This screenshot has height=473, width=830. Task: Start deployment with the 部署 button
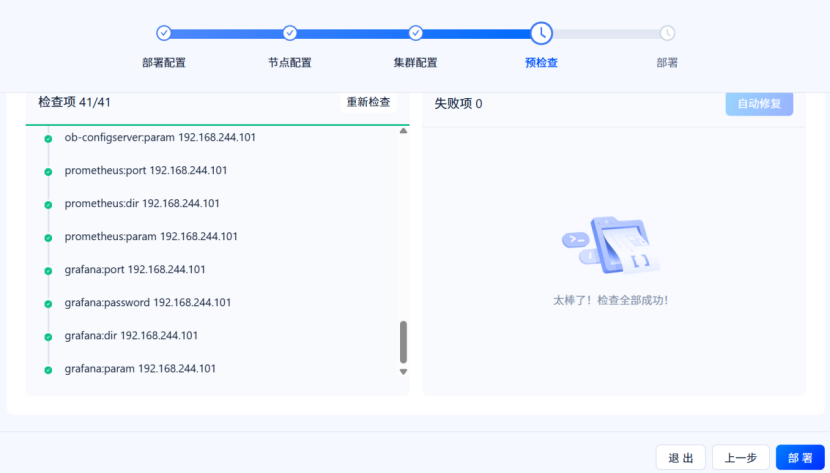(800, 458)
